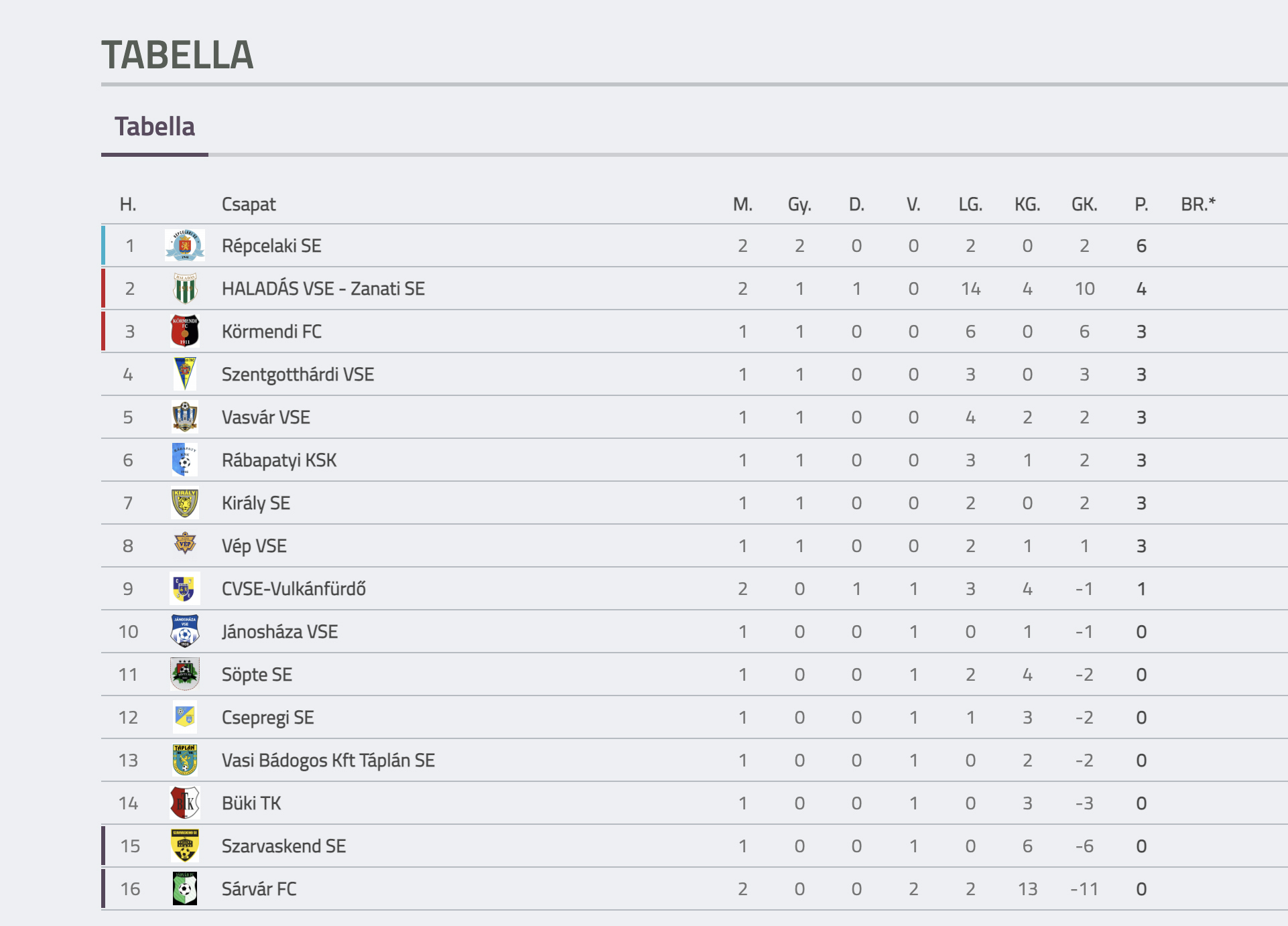1288x926 pixels.
Task: Open the Vasvár VSE team link
Action: click(265, 417)
